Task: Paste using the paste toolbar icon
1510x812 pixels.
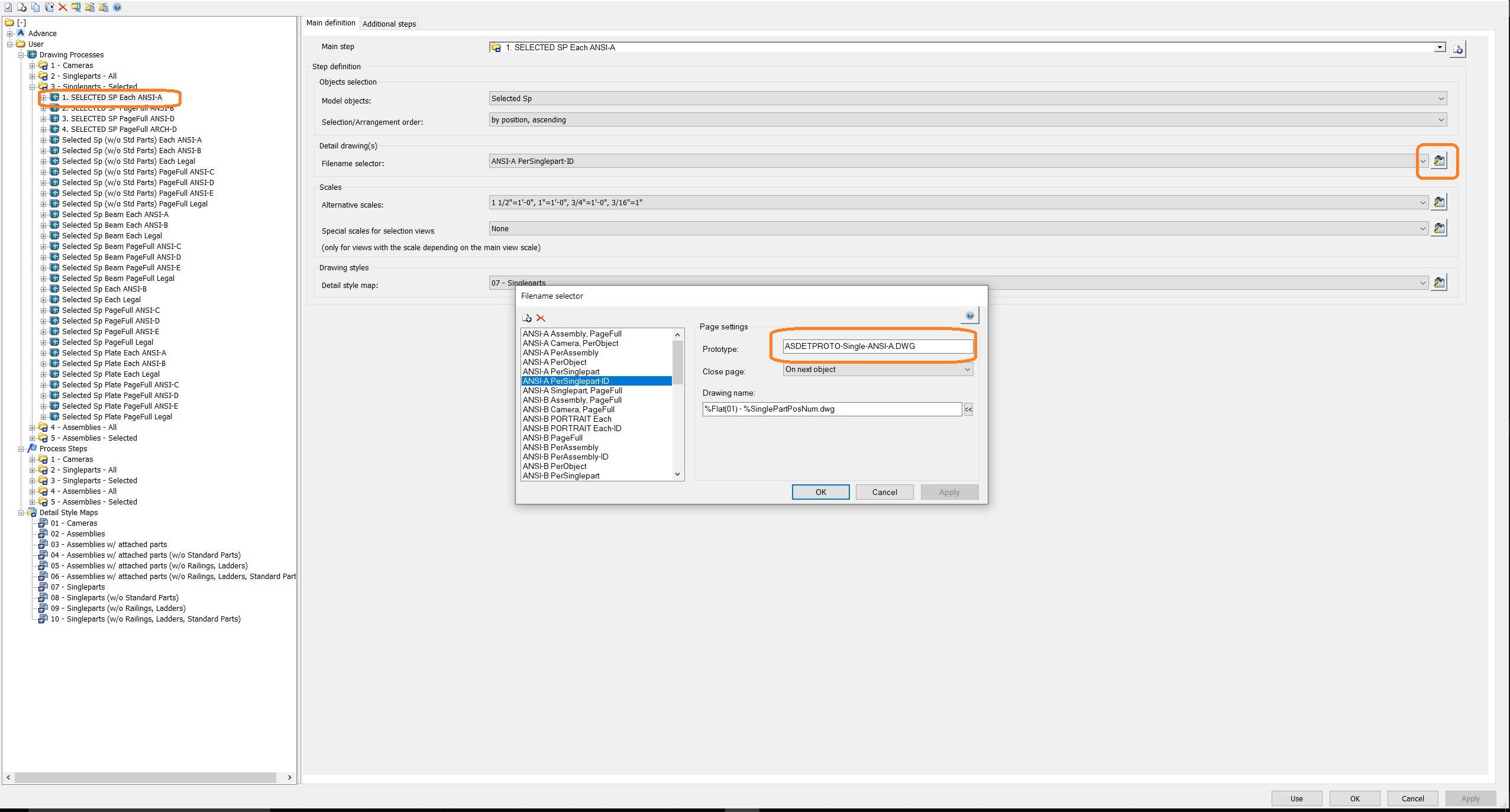Action: [x=49, y=7]
